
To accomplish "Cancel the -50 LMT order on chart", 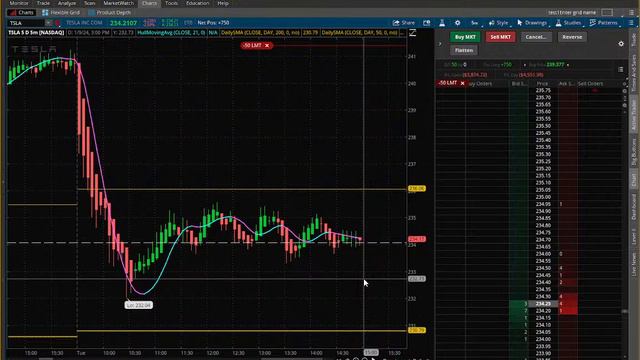I will click(x=267, y=45).
